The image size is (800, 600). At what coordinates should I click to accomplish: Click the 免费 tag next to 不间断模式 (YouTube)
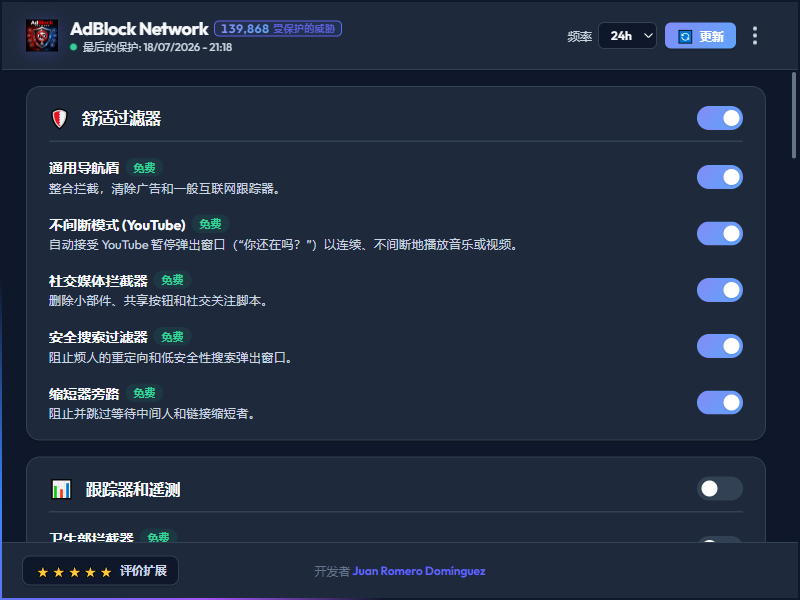(x=210, y=224)
